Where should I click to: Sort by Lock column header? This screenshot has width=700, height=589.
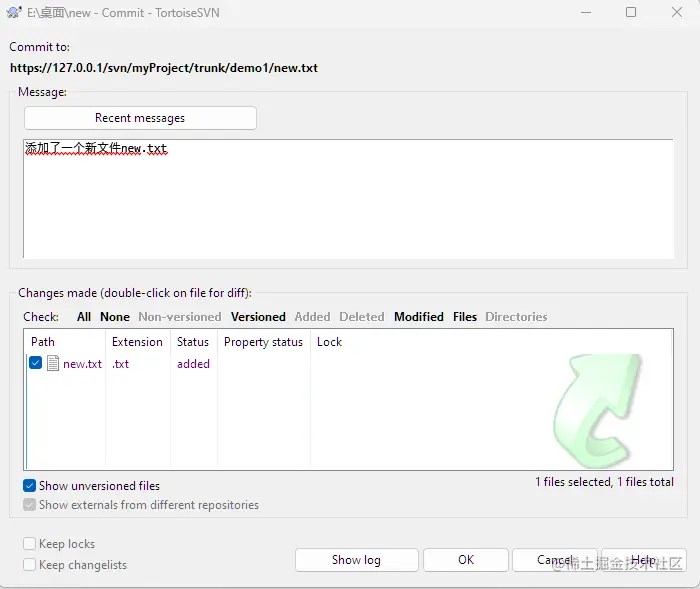(329, 342)
